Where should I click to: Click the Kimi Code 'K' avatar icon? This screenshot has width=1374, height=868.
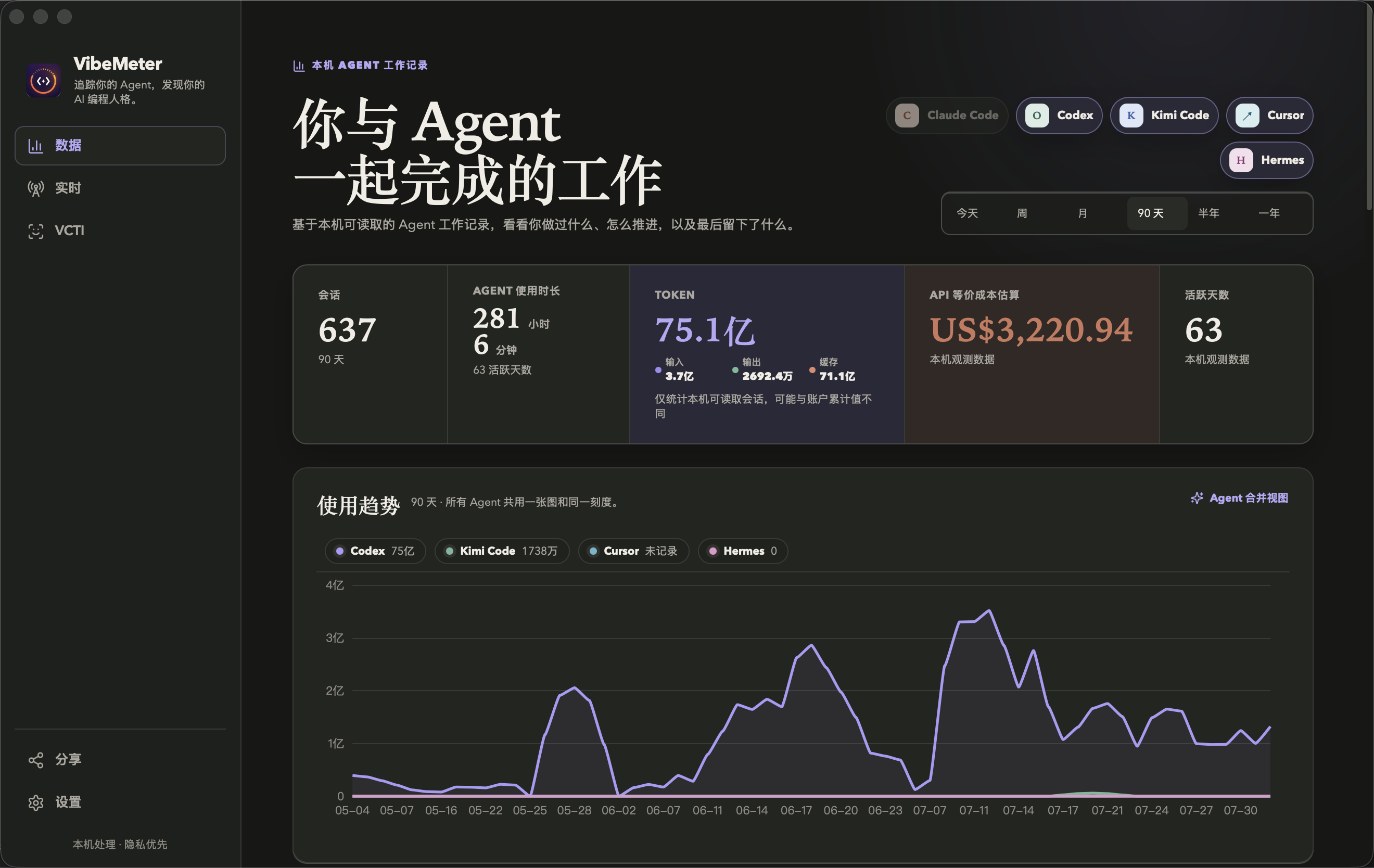pos(1131,116)
